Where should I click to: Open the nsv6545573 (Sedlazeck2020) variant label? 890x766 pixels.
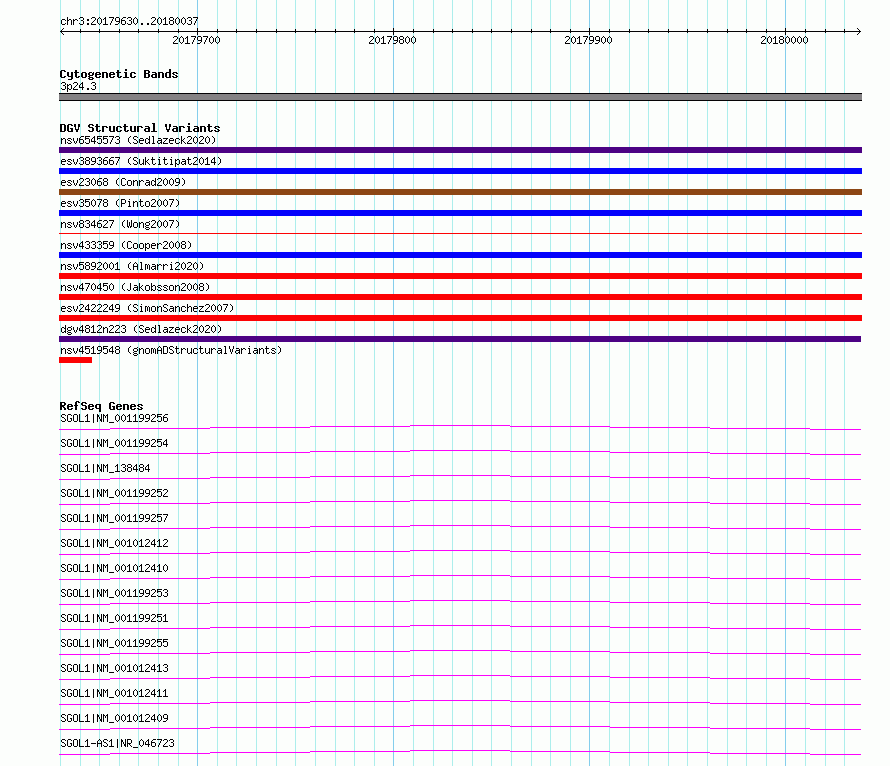(x=138, y=140)
